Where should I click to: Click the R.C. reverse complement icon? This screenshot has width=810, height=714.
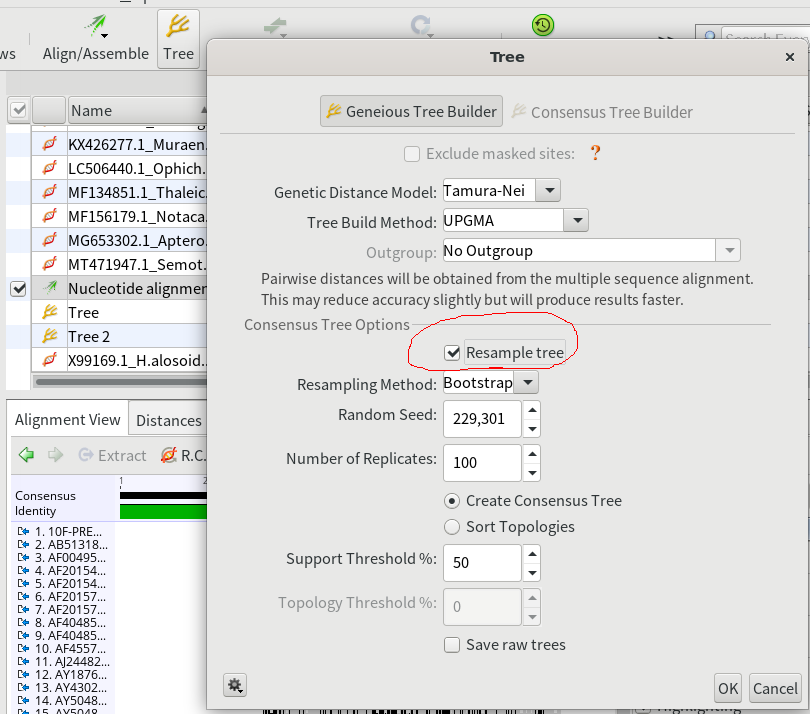coord(169,455)
